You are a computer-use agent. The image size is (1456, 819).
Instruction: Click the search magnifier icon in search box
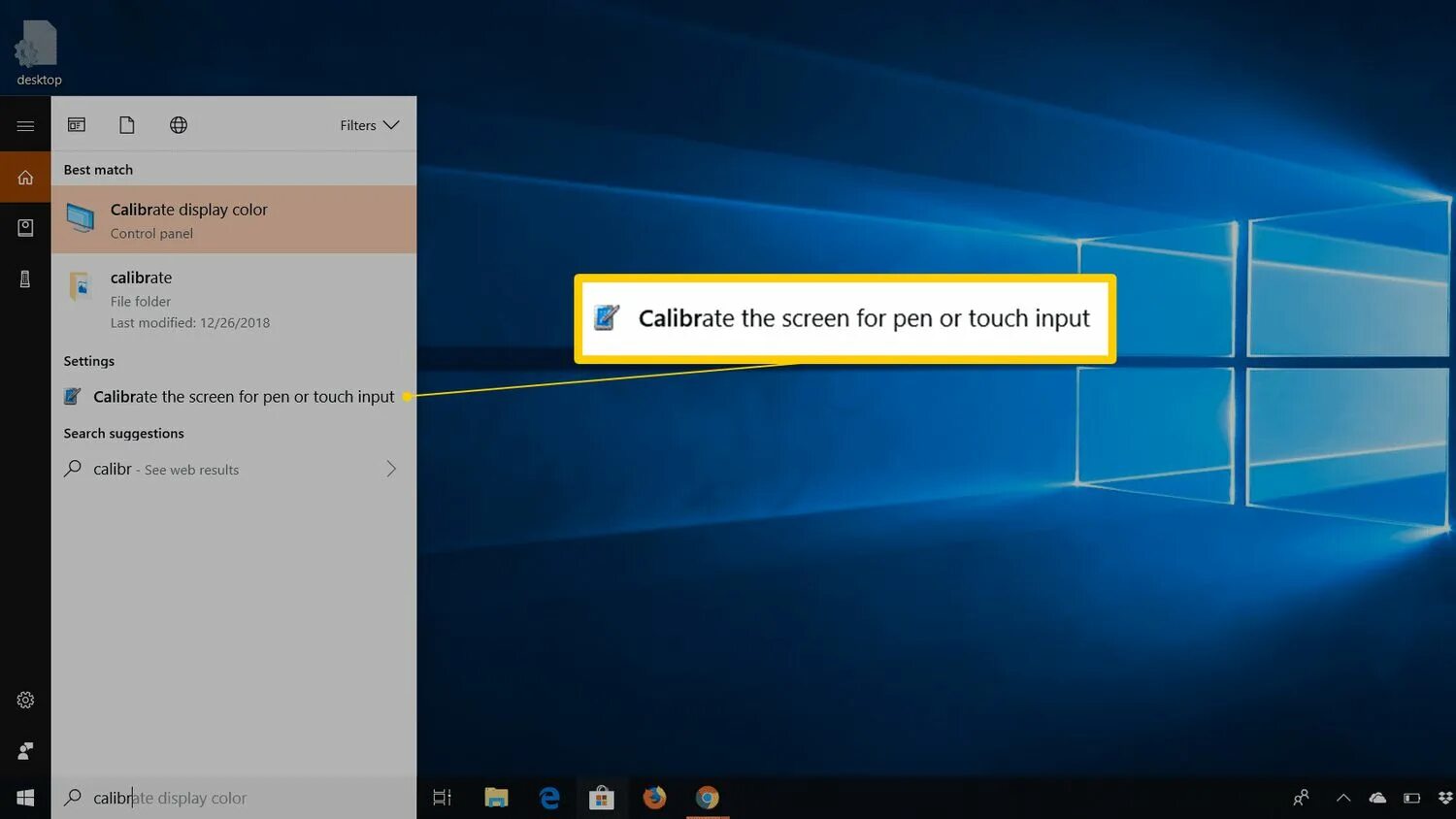(73, 798)
